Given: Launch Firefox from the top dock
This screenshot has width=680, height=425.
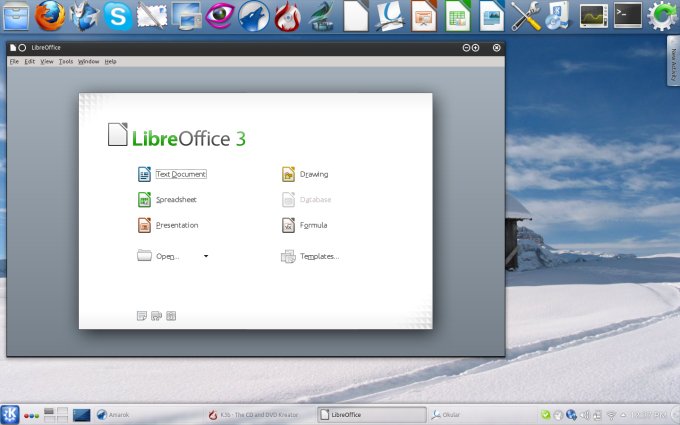Looking at the screenshot, I should [50, 16].
